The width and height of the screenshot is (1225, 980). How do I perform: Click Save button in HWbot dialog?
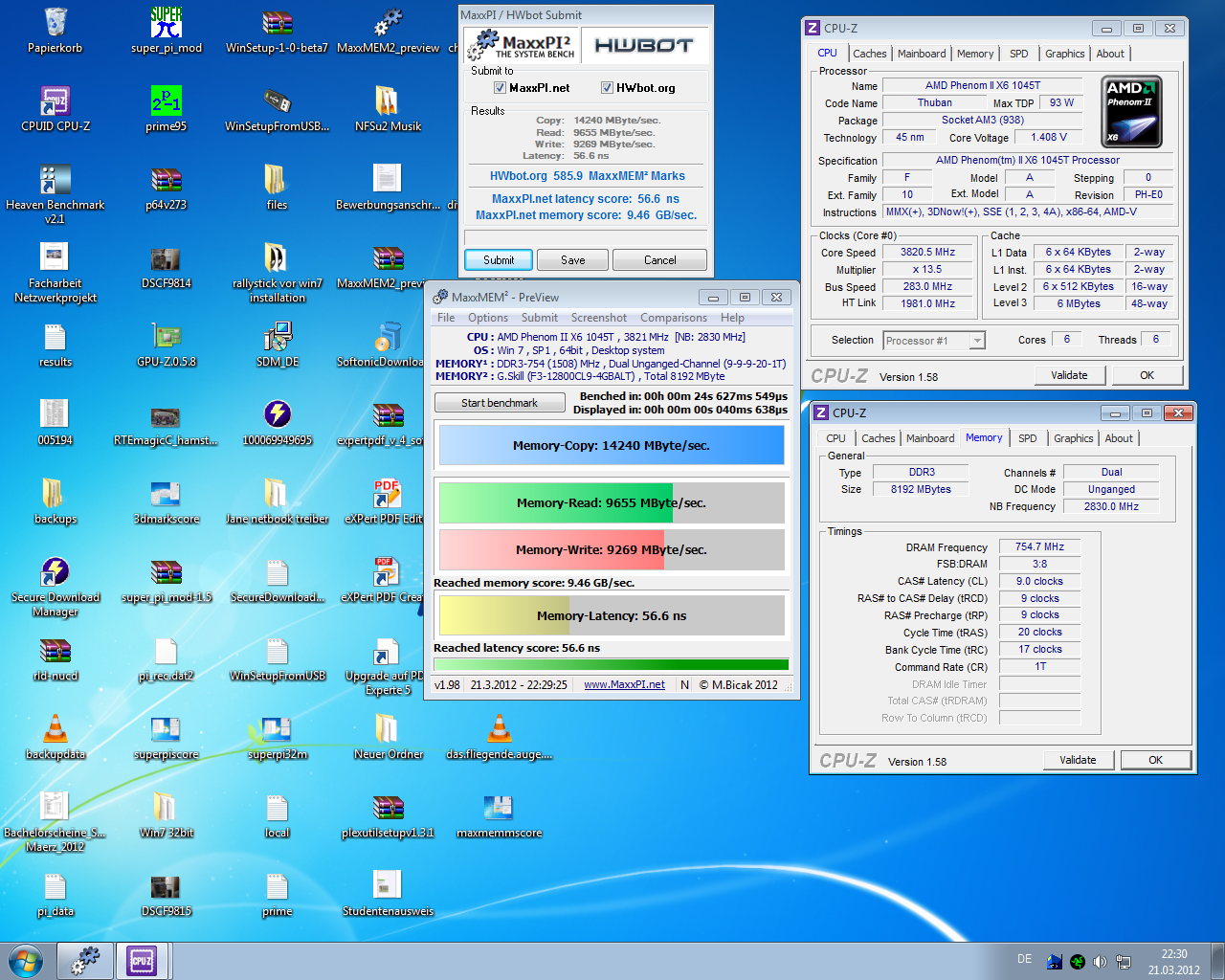pyautogui.click(x=573, y=260)
